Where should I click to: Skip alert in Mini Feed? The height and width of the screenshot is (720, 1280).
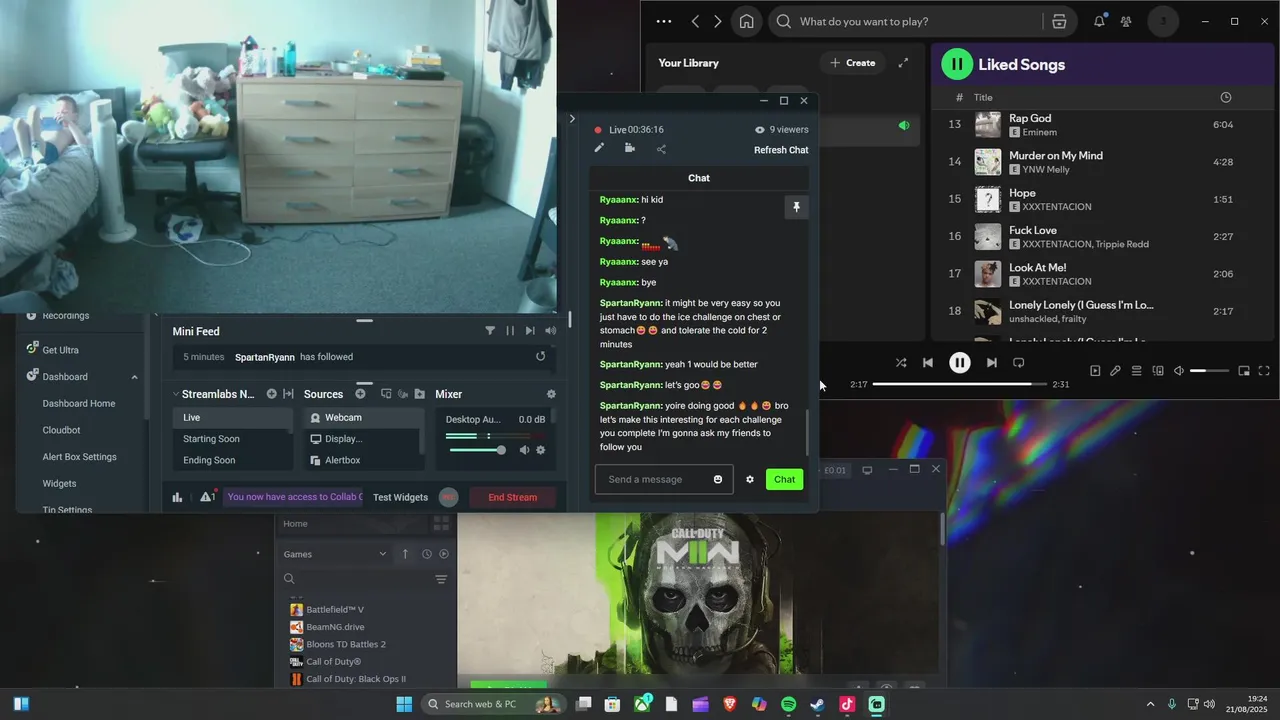(530, 331)
